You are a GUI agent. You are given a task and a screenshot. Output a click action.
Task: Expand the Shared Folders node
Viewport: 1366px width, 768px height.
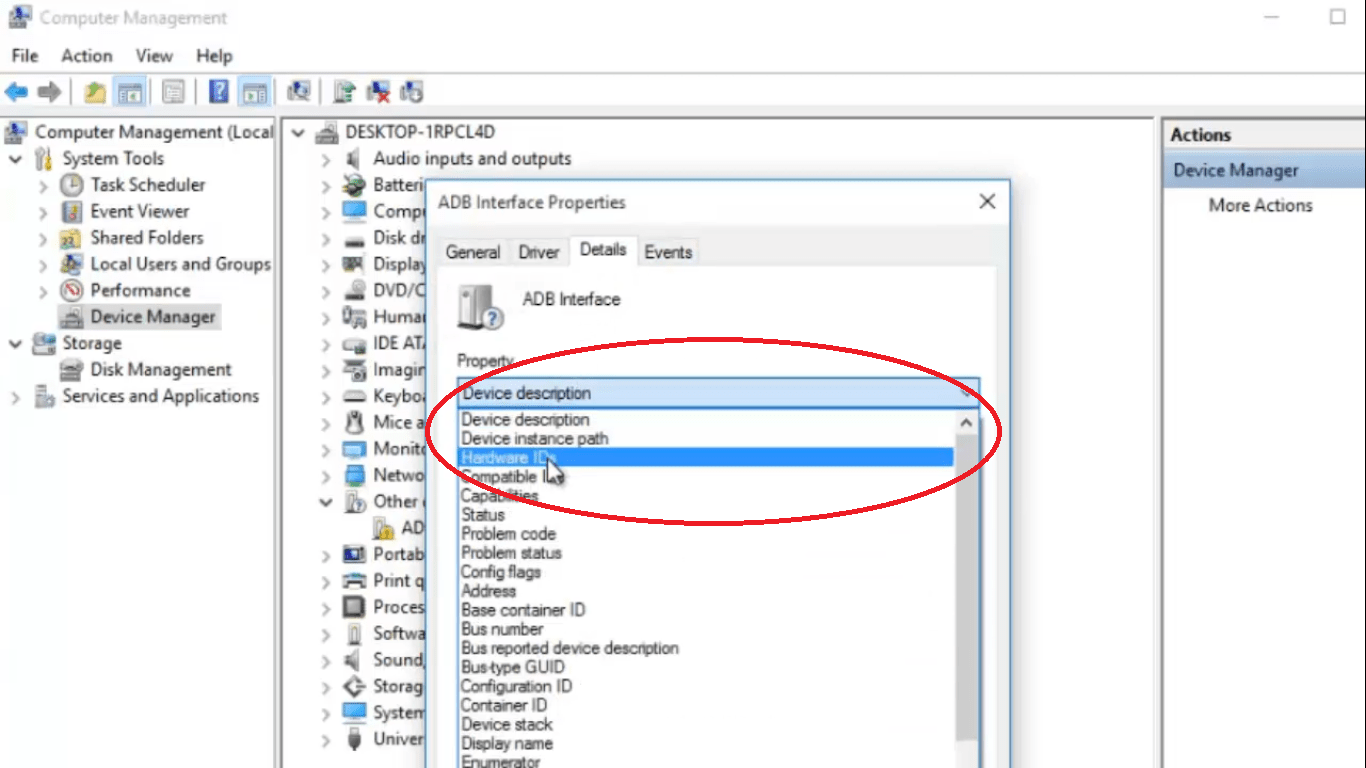point(43,239)
